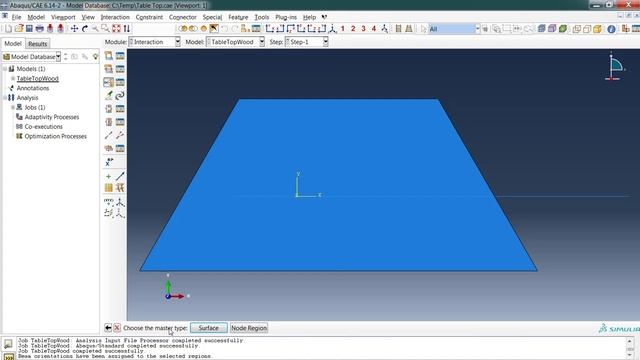Click the Print icon in toolbar
Image resolution: width=640 pixels, height=360 pixels.
point(40,29)
